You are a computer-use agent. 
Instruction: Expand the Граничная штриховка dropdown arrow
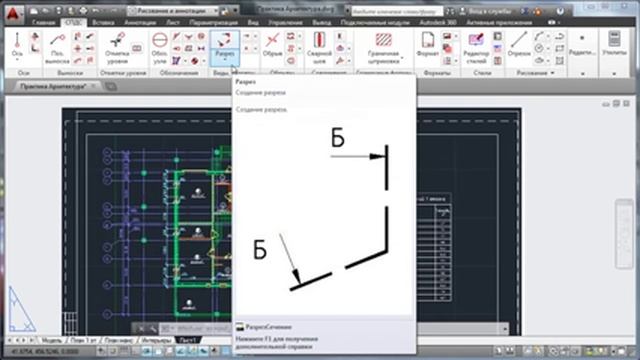(402, 58)
